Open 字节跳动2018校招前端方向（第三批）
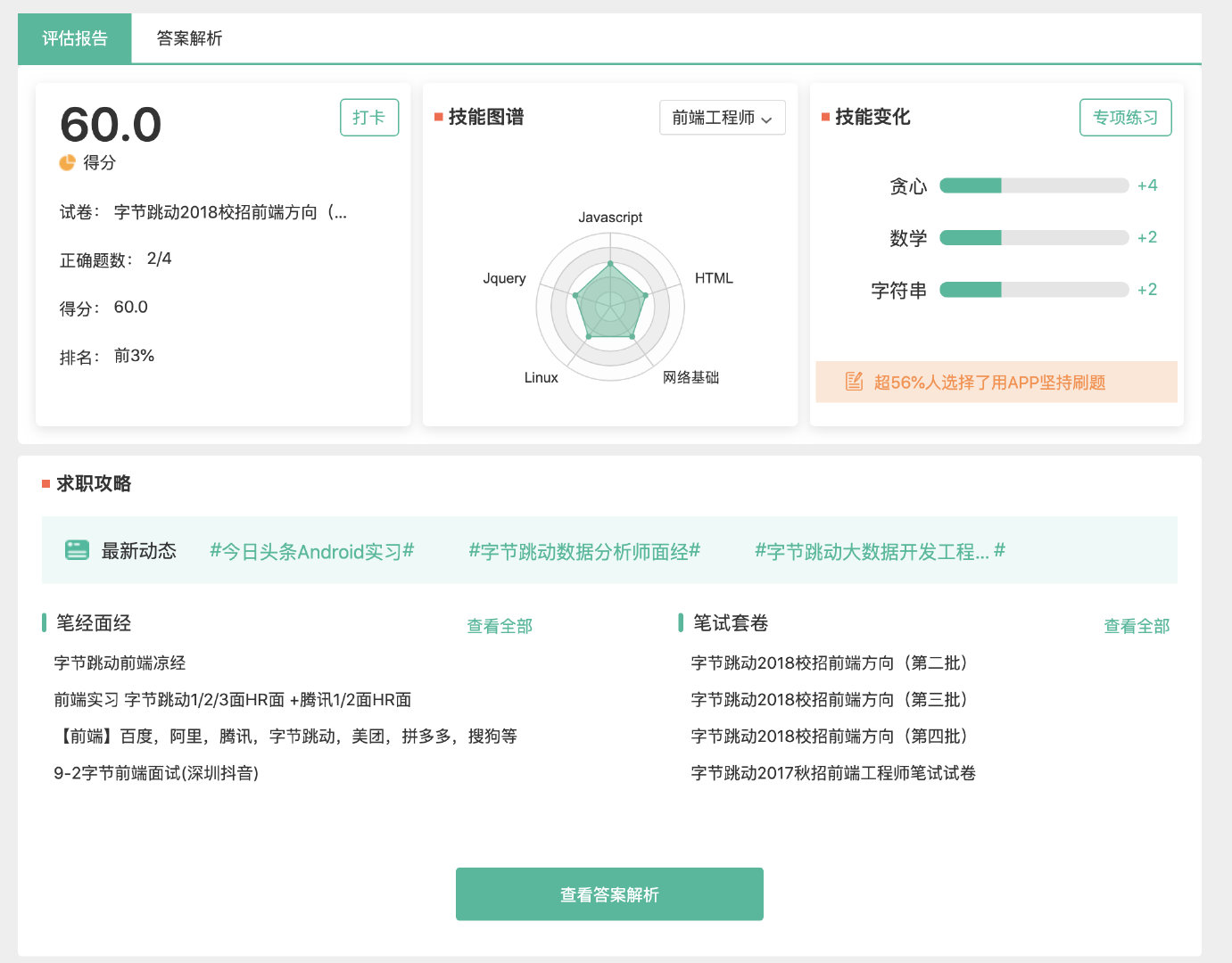 pyautogui.click(x=831, y=700)
